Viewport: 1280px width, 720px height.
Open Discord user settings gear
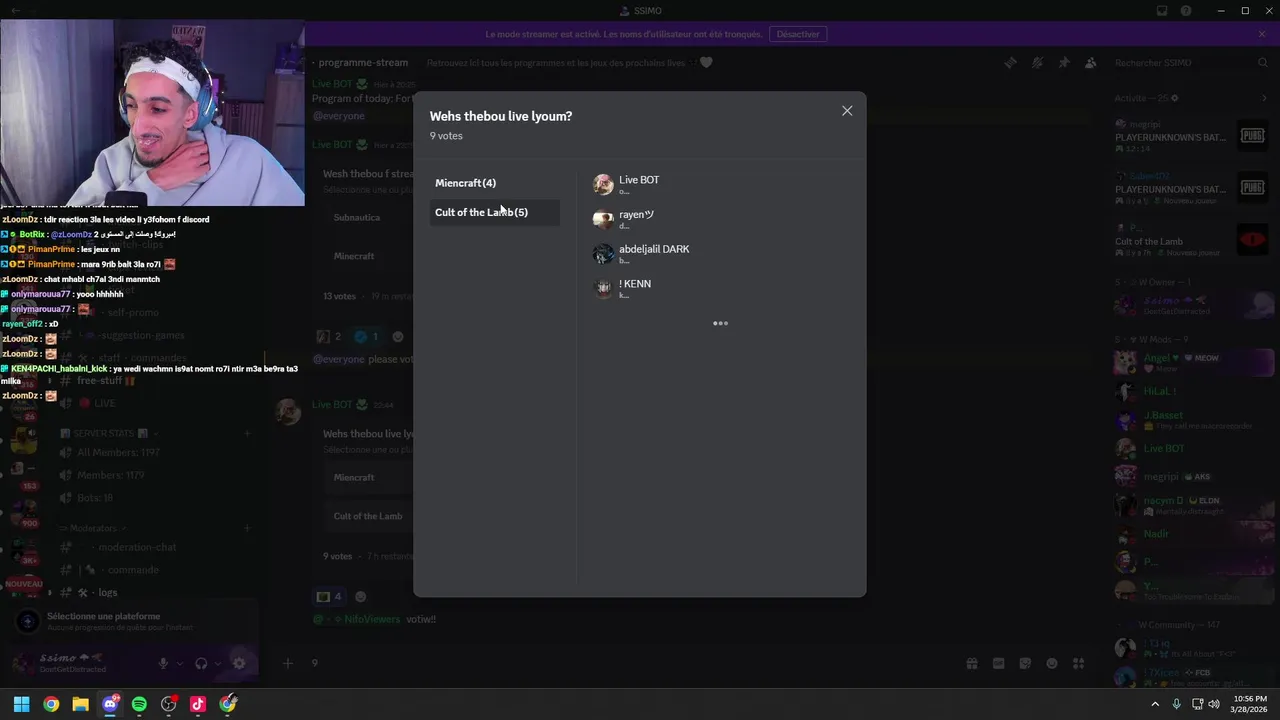coord(239,663)
